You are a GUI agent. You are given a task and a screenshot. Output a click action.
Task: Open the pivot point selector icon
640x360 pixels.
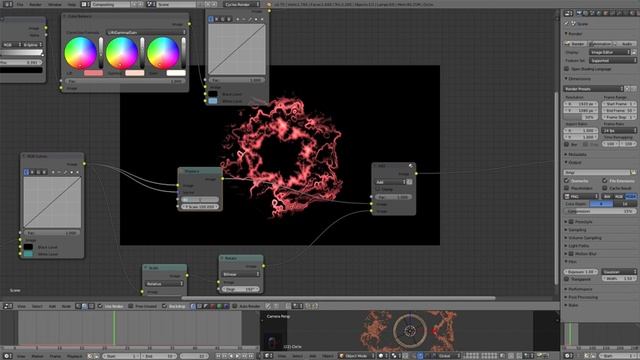395,356
